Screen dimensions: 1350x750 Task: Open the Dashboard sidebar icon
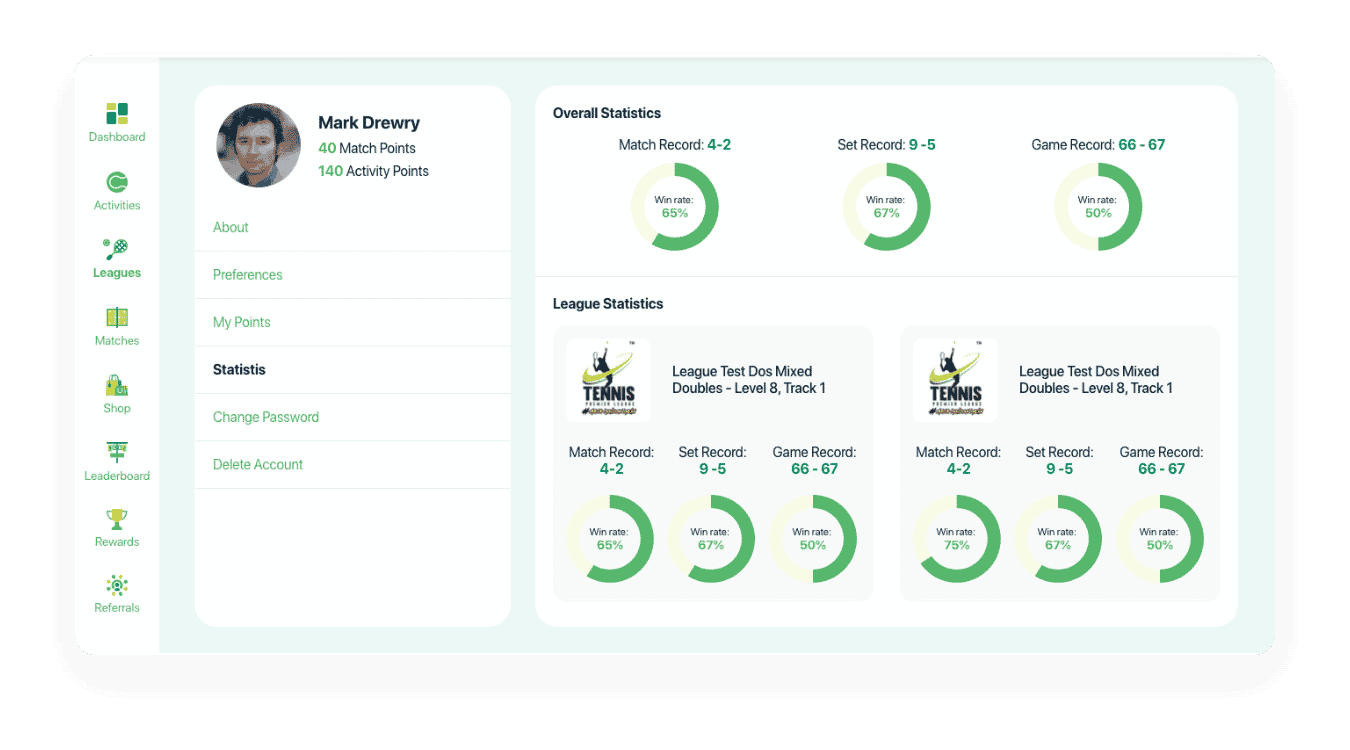pos(117,113)
